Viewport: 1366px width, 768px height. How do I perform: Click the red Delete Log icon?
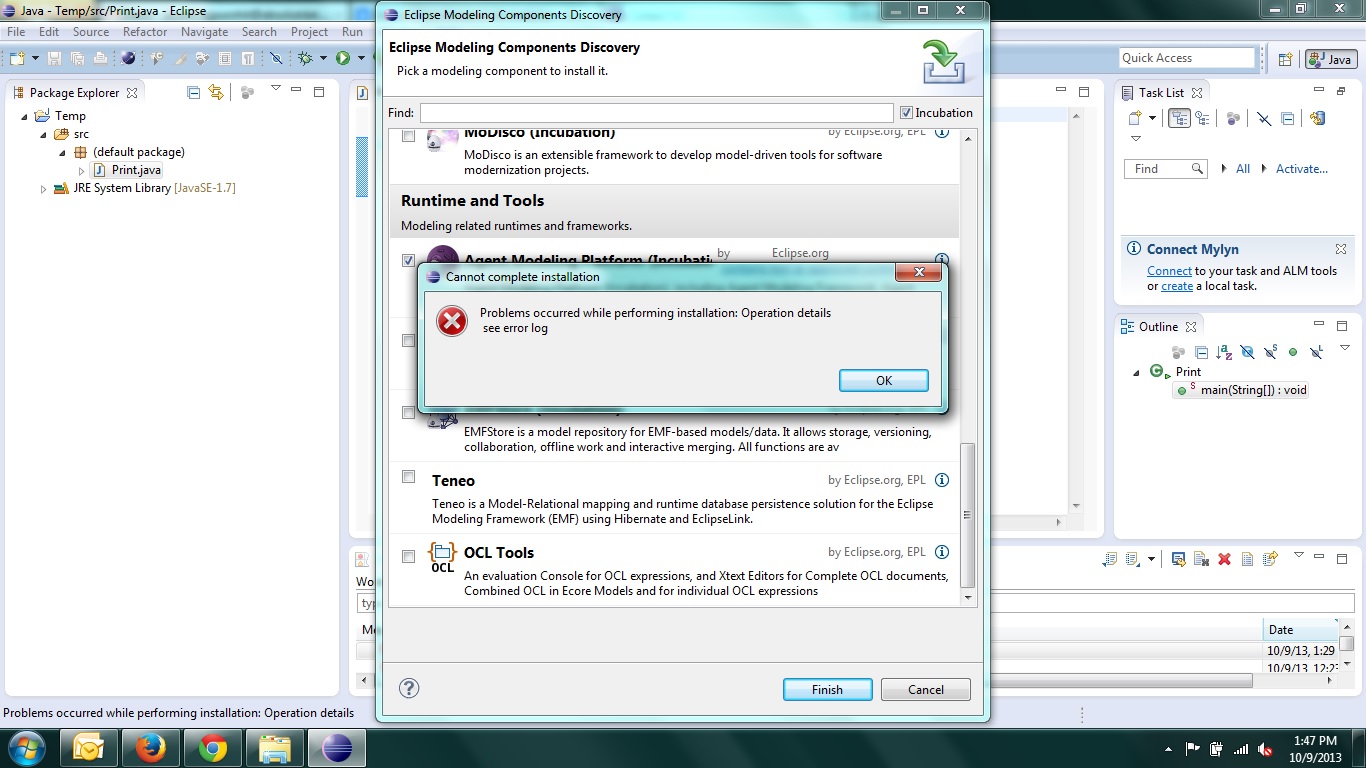coord(1224,559)
